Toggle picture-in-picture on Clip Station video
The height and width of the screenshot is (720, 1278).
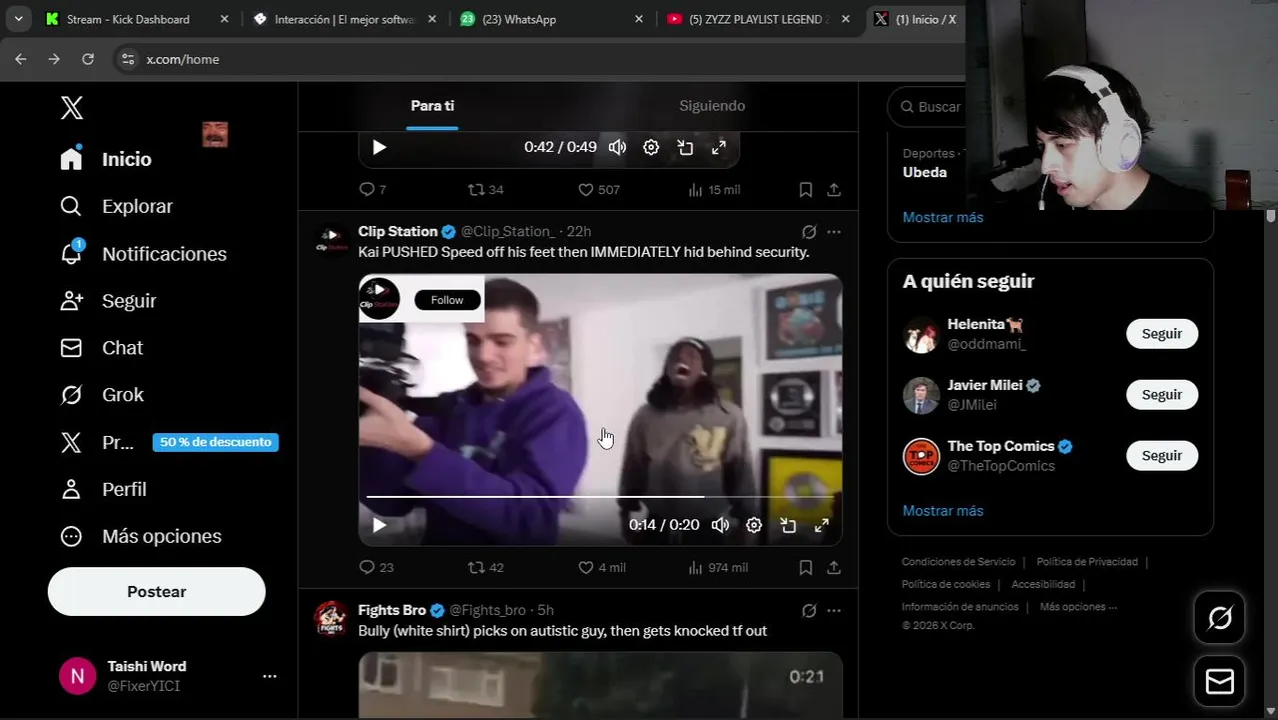tap(788, 525)
